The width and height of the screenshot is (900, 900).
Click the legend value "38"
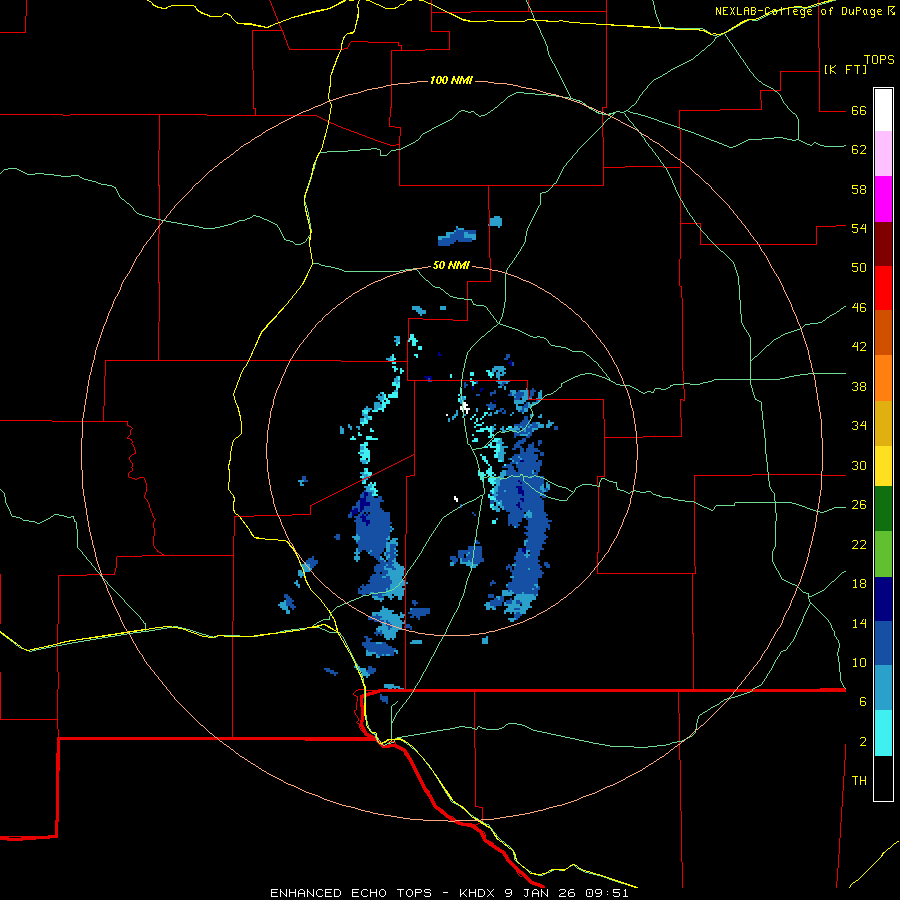pyautogui.click(x=859, y=386)
